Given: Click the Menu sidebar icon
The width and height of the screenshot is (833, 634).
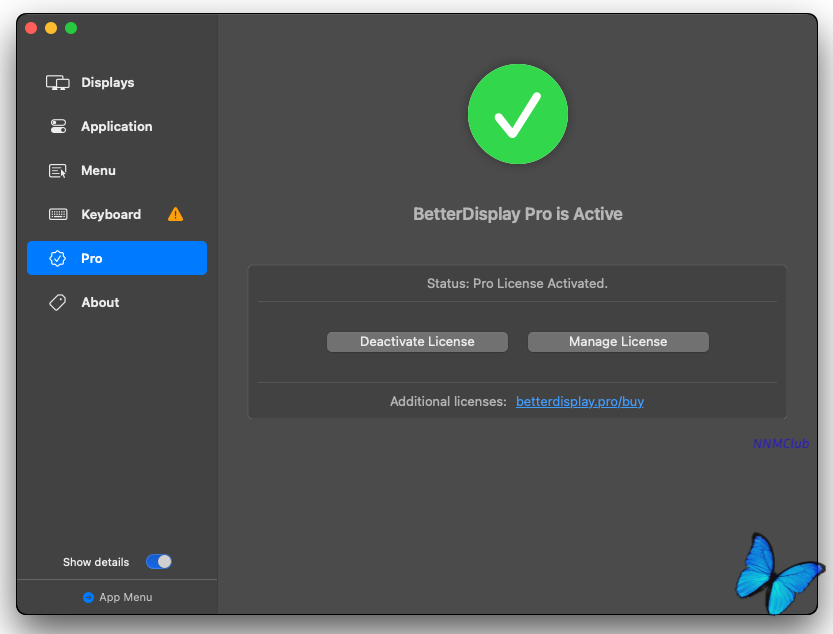Looking at the screenshot, I should [58, 171].
